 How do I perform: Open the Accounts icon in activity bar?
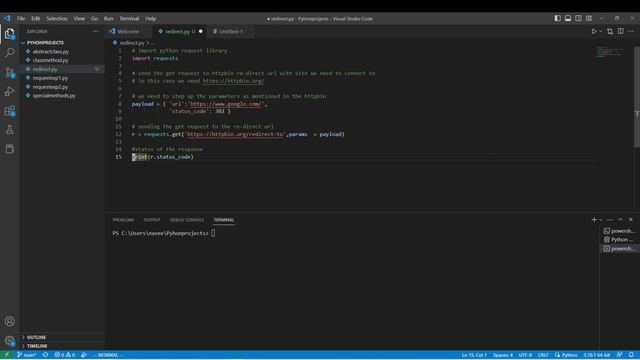tap(9, 321)
